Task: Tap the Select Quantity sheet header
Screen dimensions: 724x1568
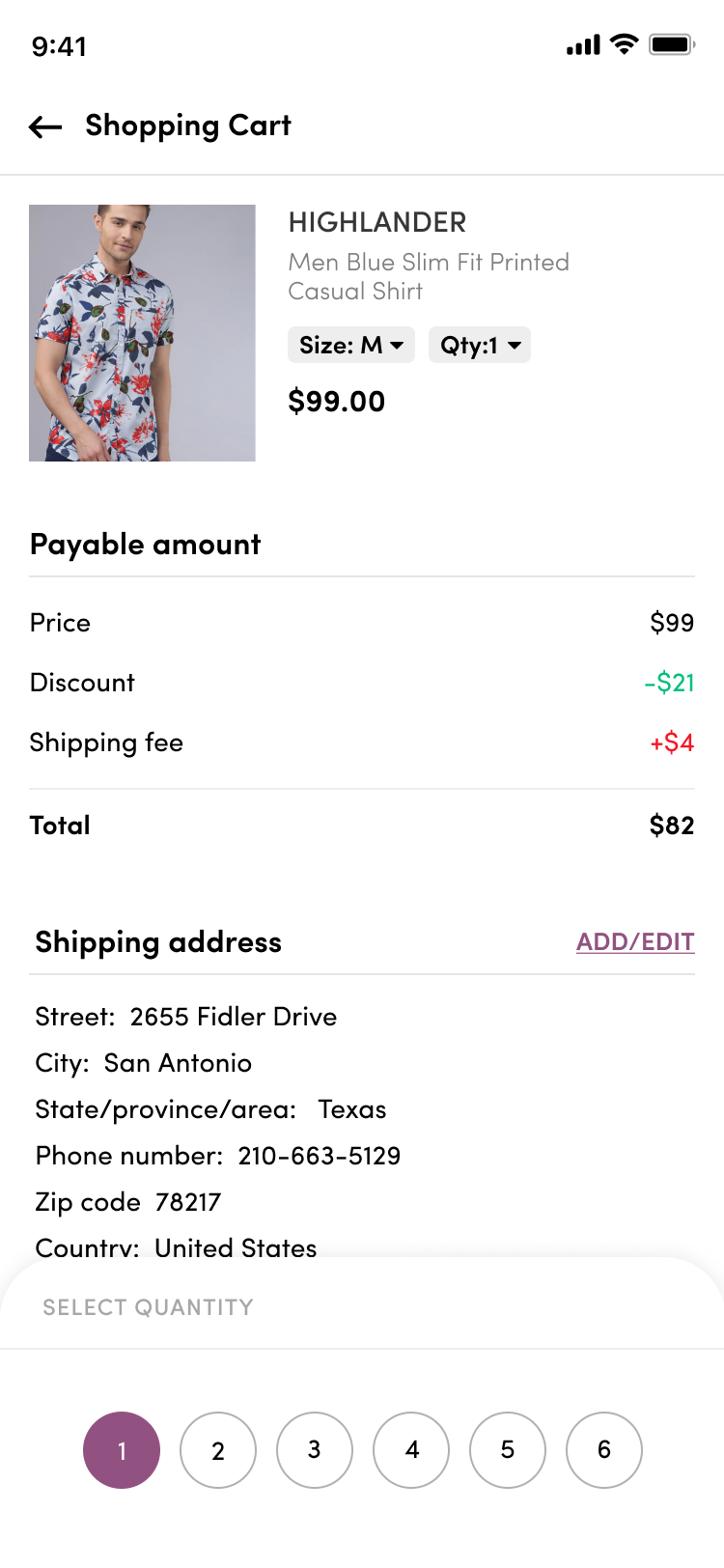Action: [148, 1307]
